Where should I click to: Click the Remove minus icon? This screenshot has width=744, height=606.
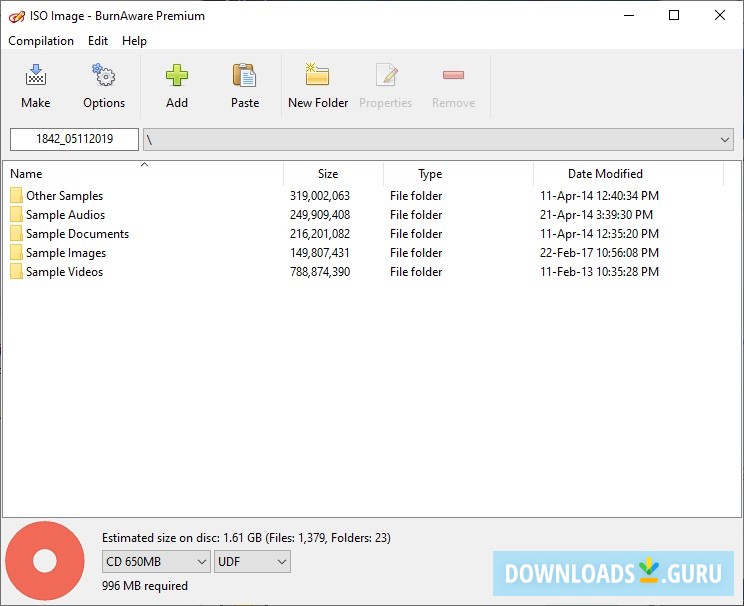(x=453, y=75)
